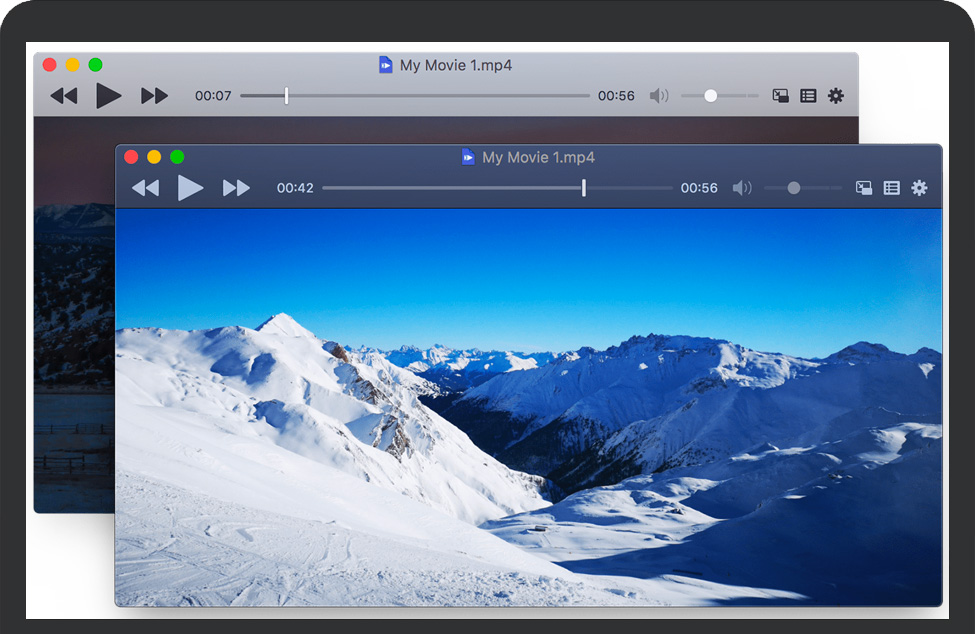Open the playlist panel in the front player
The width and height of the screenshot is (975, 634).
point(892,188)
